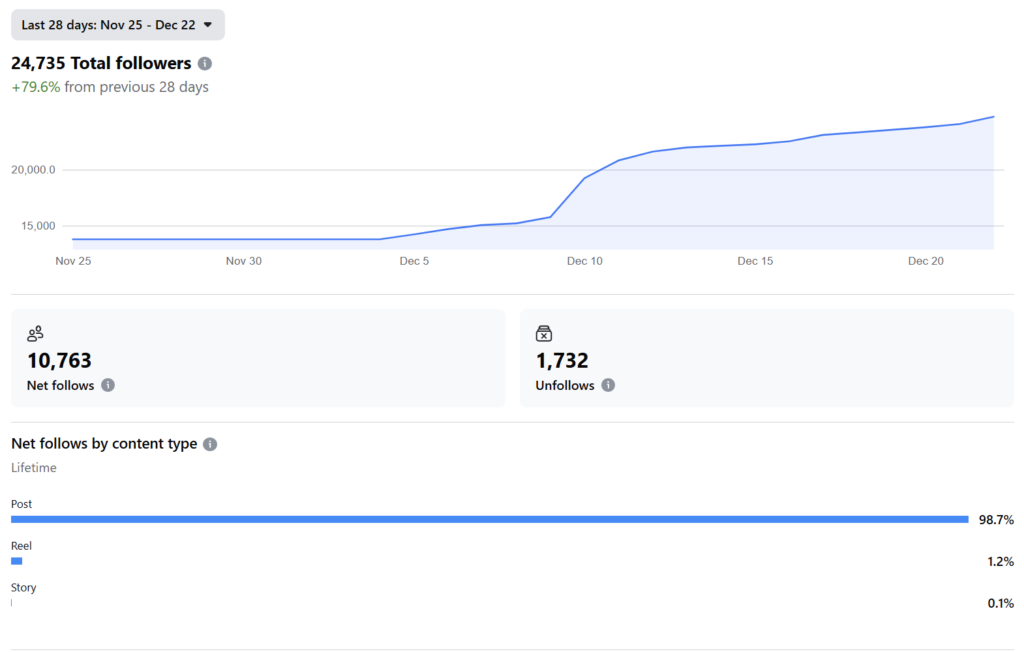Click the Dec 20 label on chart axis

point(925,261)
